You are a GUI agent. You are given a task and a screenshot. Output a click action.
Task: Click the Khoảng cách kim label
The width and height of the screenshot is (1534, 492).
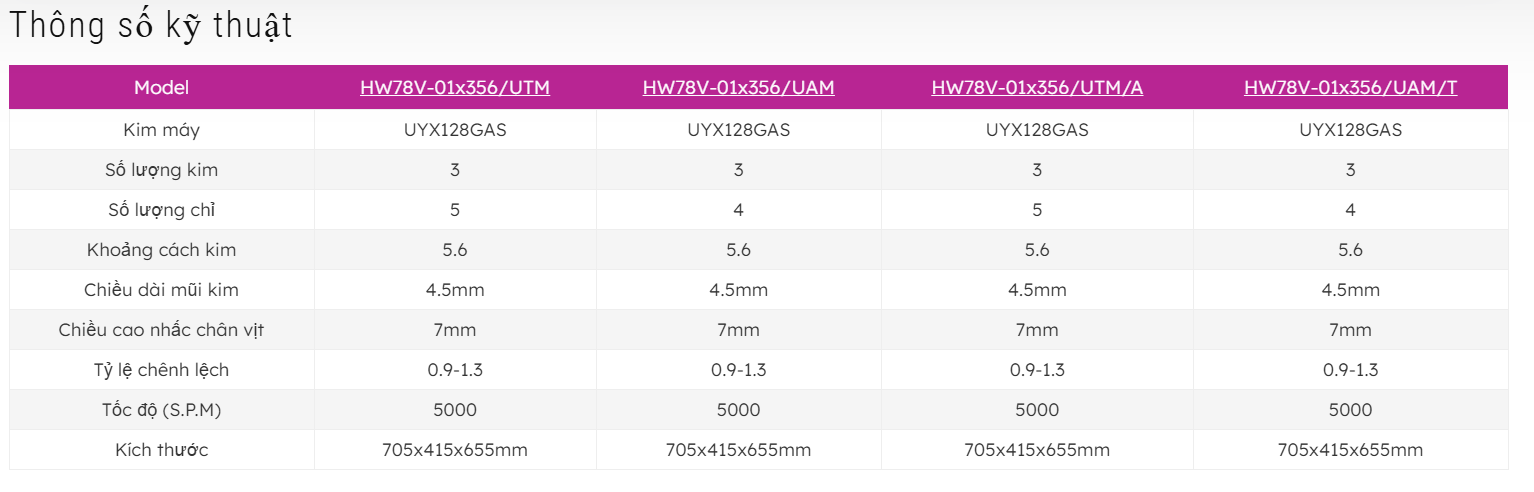coord(161,250)
